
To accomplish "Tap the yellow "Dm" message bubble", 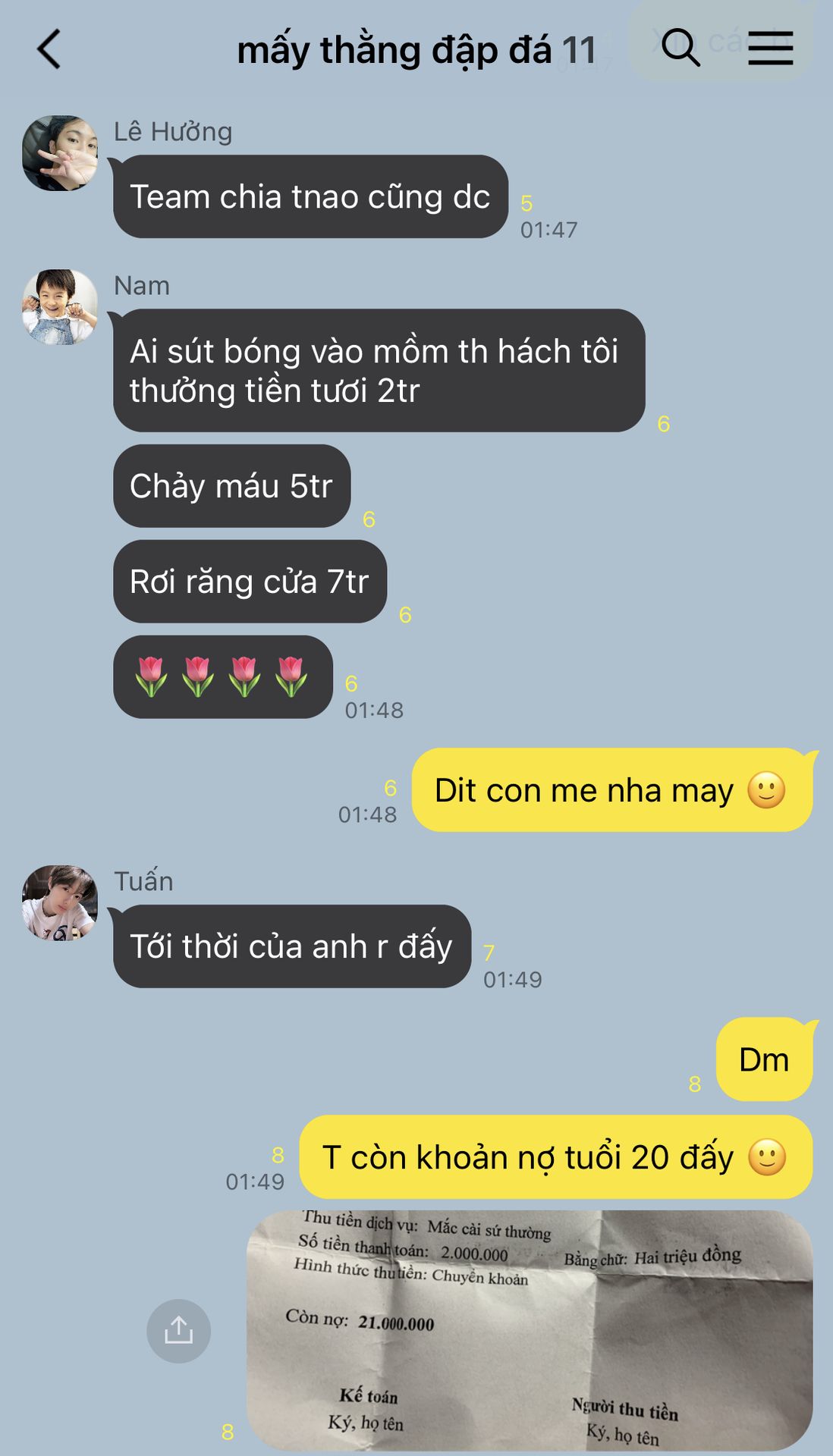I will [x=764, y=1059].
